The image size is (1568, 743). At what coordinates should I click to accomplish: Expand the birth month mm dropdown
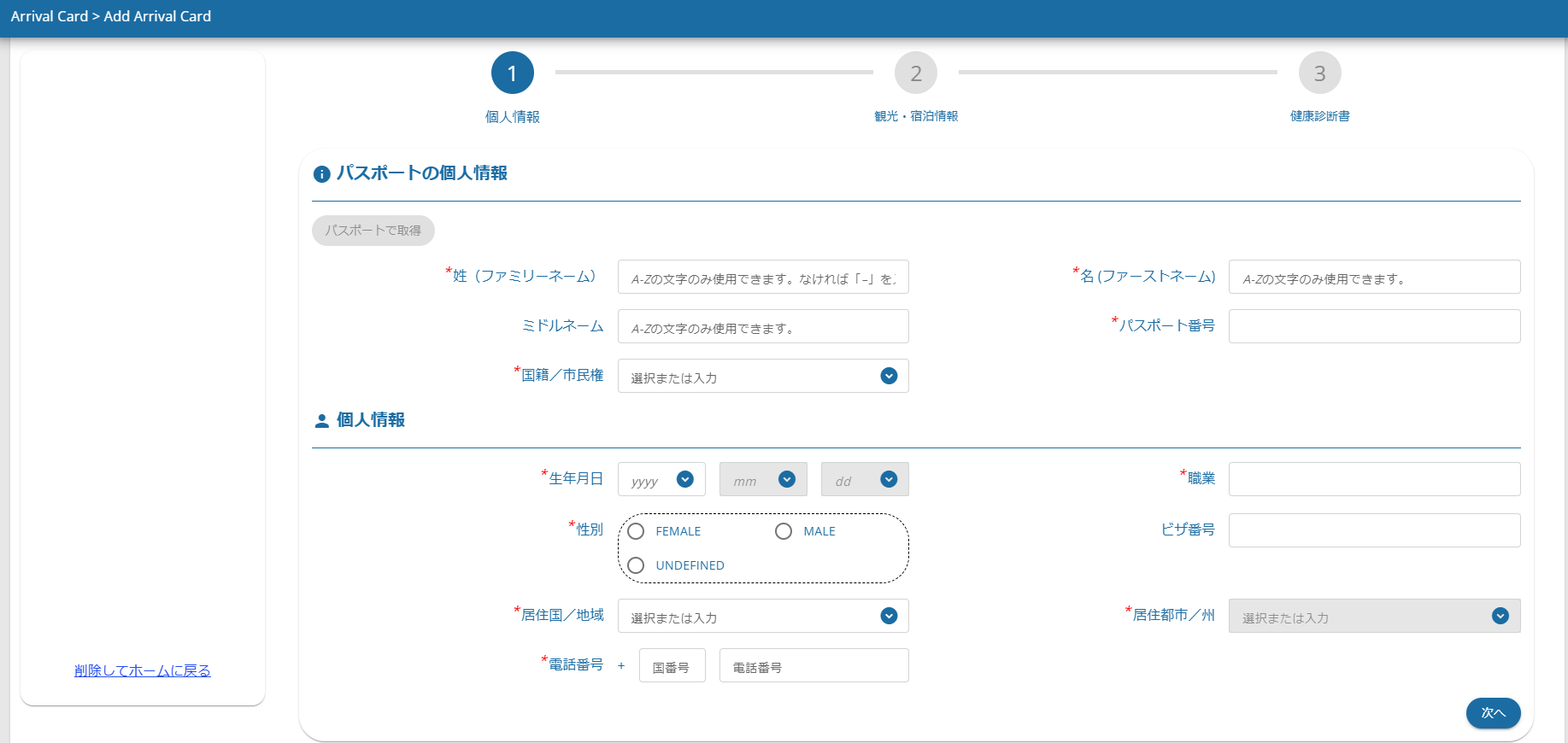click(762, 479)
